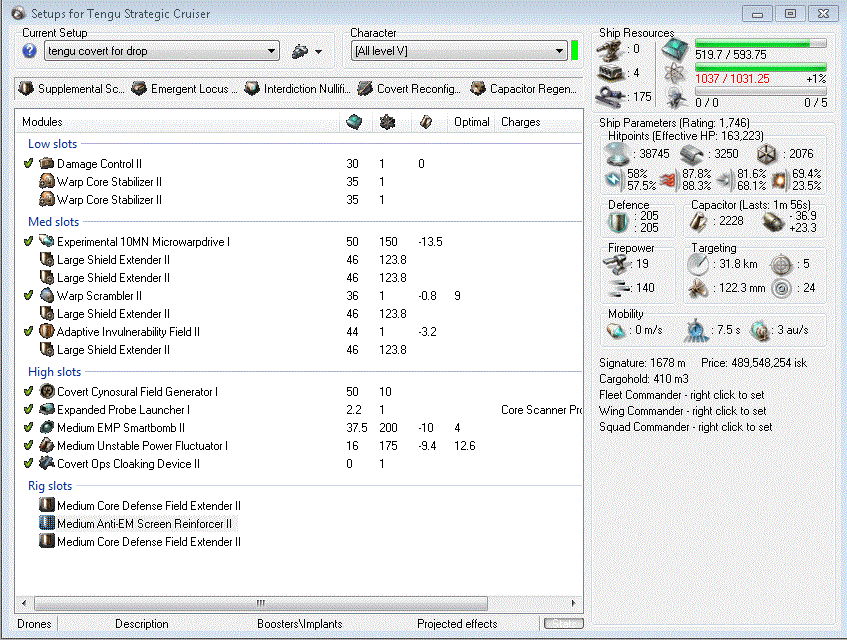Click Squad Commander - right click to set
This screenshot has height=640, width=847.
[685, 427]
